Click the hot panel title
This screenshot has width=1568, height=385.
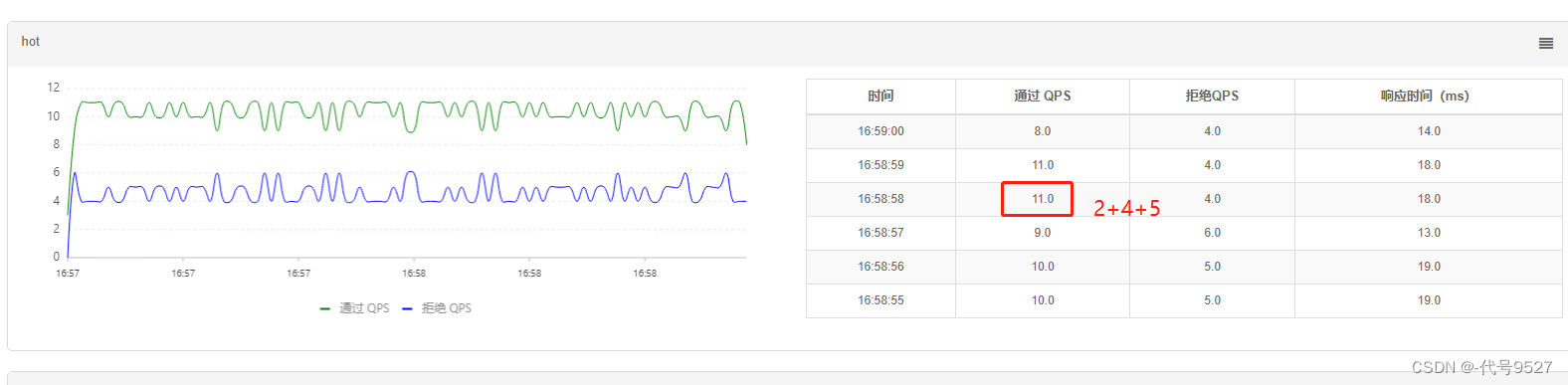[31, 42]
